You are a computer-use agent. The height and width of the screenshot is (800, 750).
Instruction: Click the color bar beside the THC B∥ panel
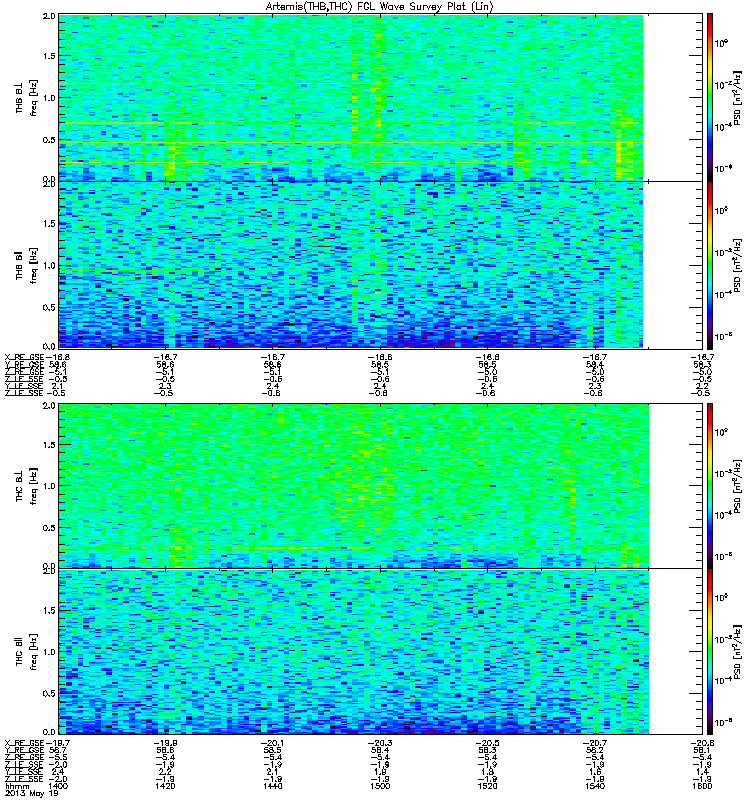709,652
